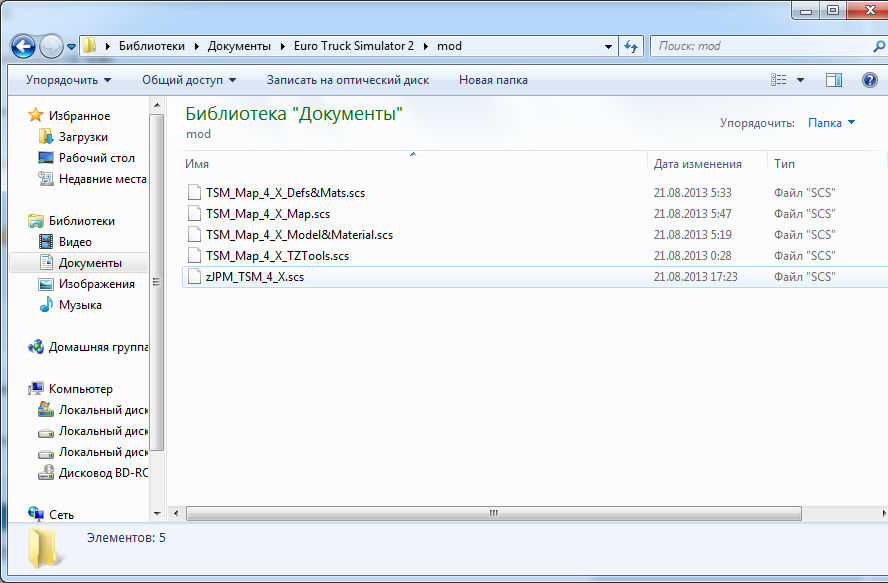Image resolution: width=888 pixels, height=583 pixels.
Task: Click the Поиск: mod search field
Action: coord(760,46)
